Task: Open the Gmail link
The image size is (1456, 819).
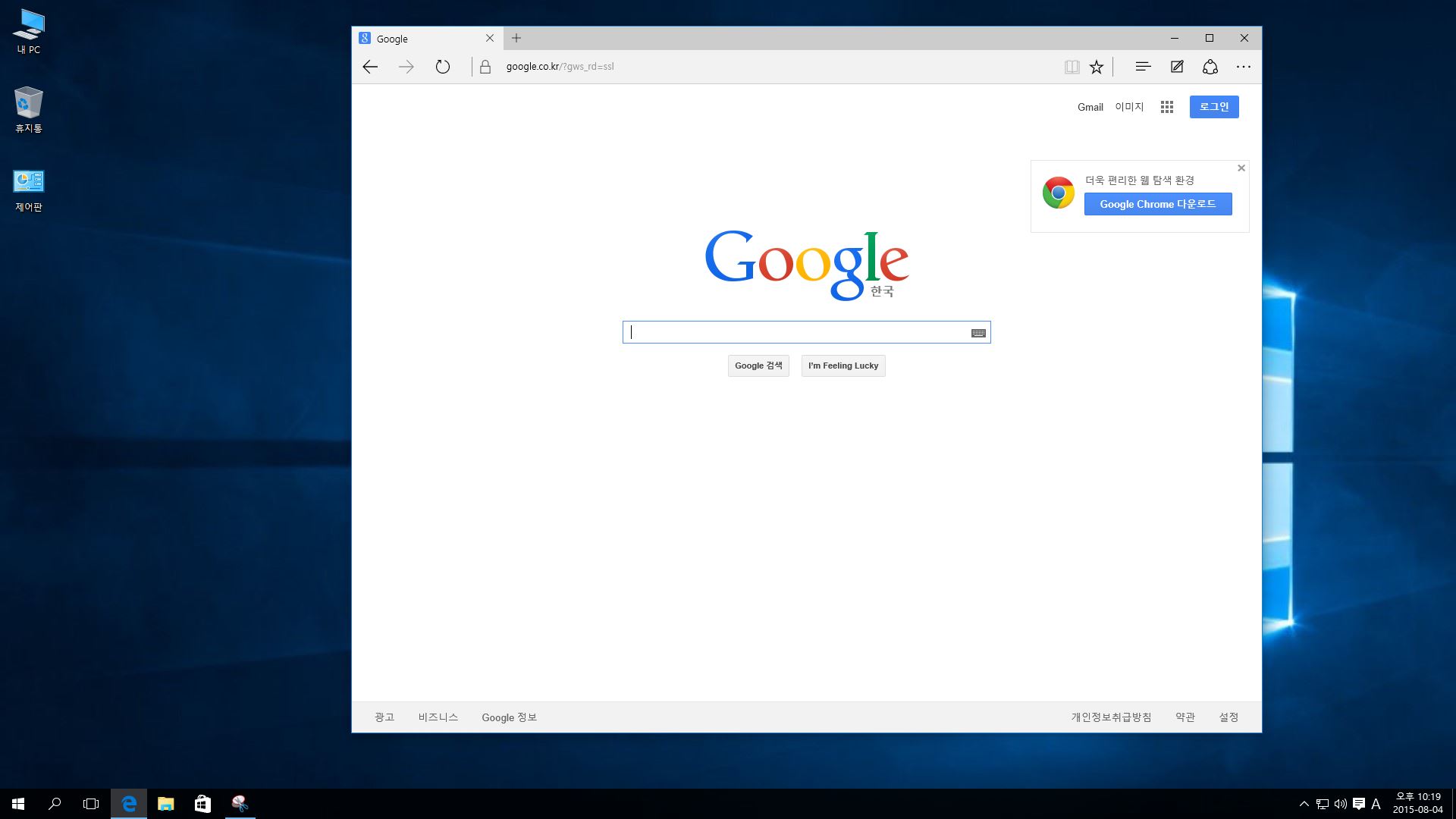Action: pos(1090,107)
